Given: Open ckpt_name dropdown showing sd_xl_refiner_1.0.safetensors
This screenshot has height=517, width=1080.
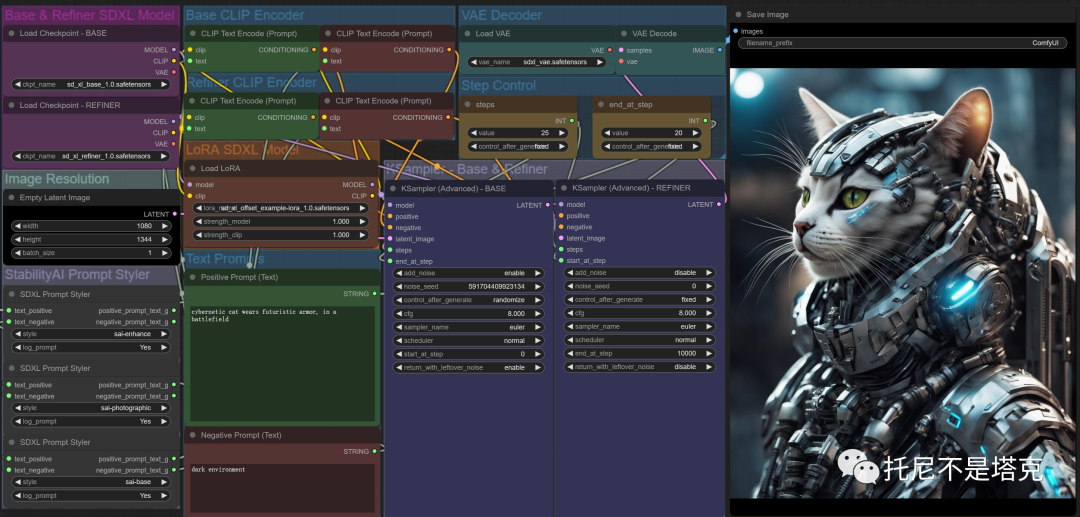Looking at the screenshot, I should [91, 156].
